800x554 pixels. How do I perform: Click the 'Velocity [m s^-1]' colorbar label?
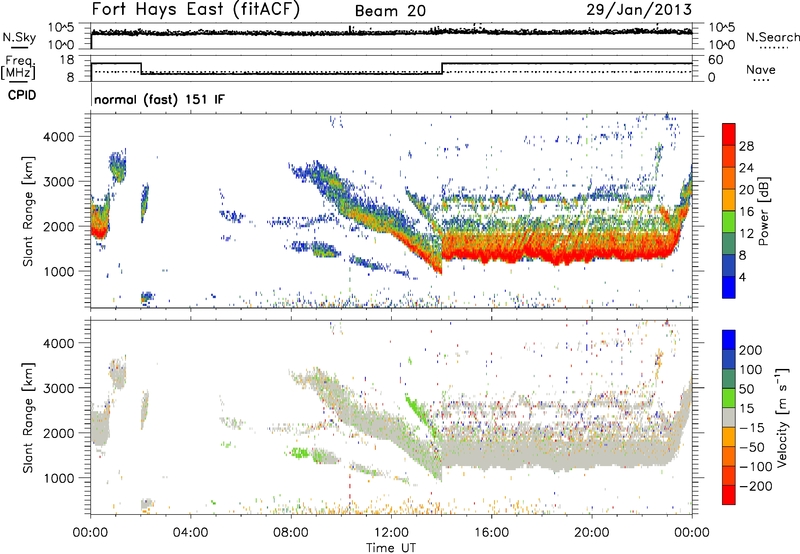(782, 417)
